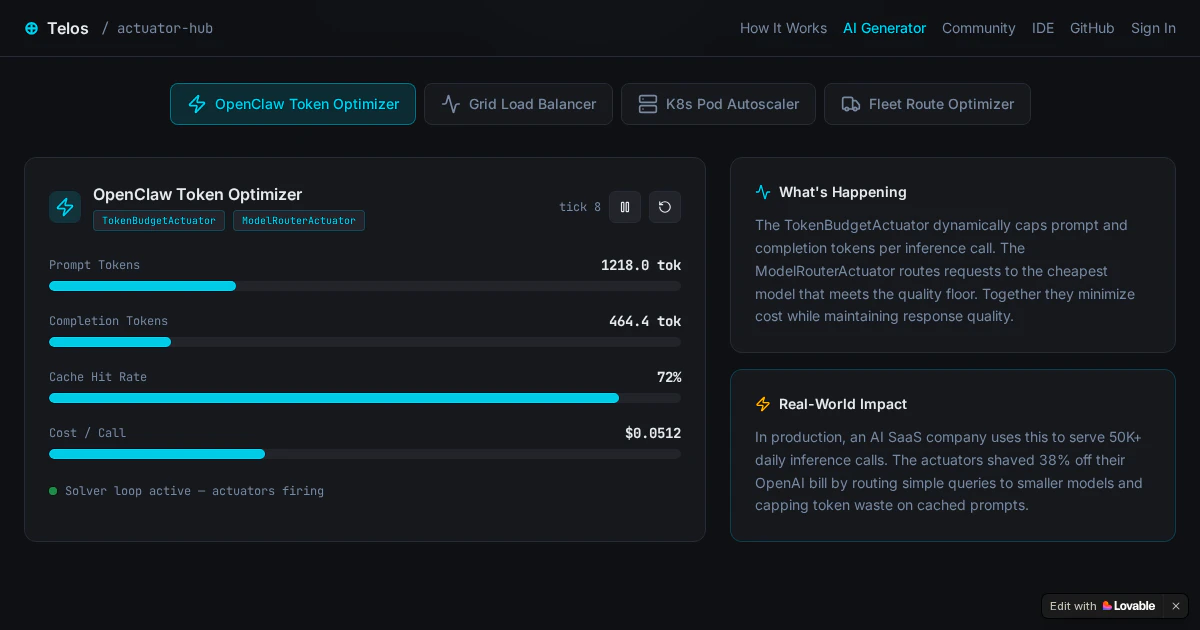
Task: Click the Cache Hit Rate progress bar
Action: coord(365,398)
